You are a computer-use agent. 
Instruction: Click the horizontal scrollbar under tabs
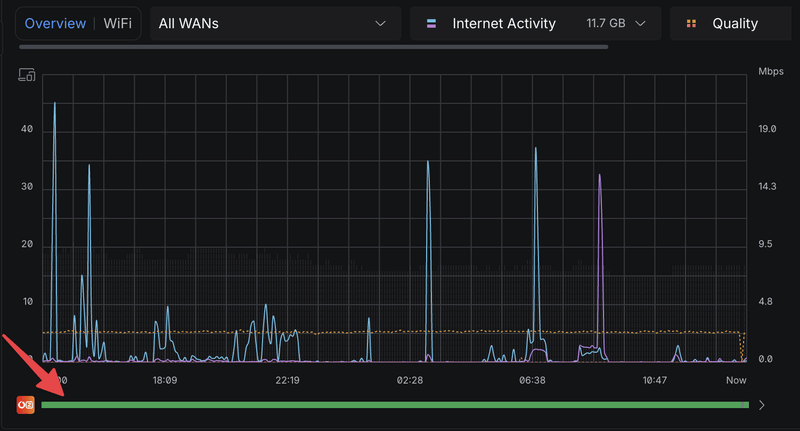click(313, 47)
